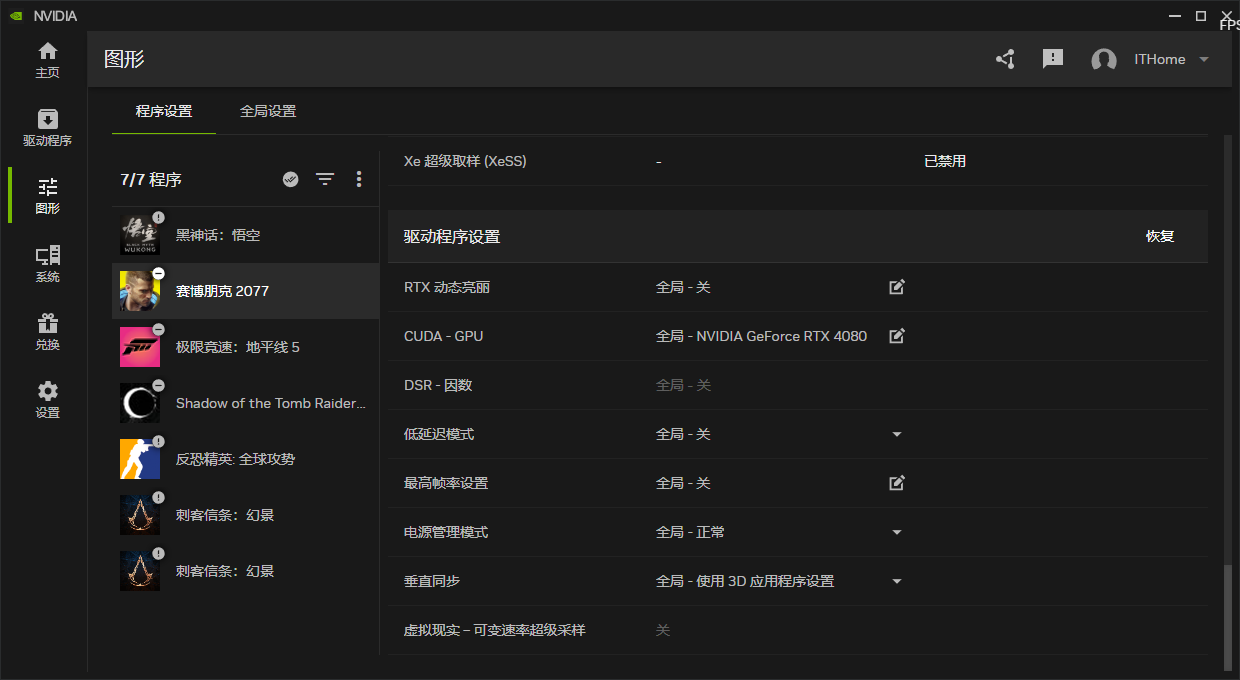Click the program filter icon above game list
The image size is (1240, 680).
click(x=325, y=179)
